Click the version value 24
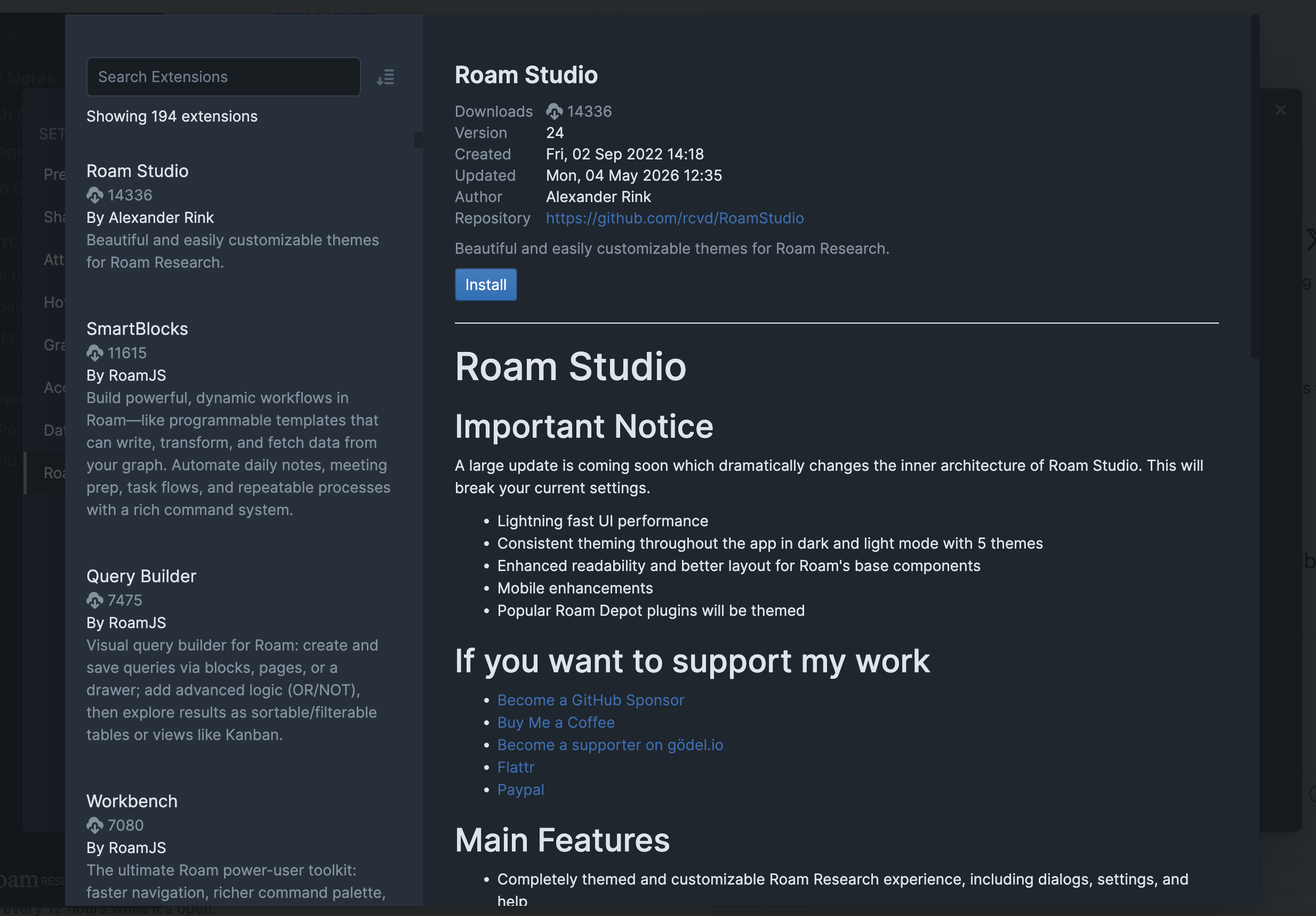The width and height of the screenshot is (1316, 916). (x=555, y=132)
